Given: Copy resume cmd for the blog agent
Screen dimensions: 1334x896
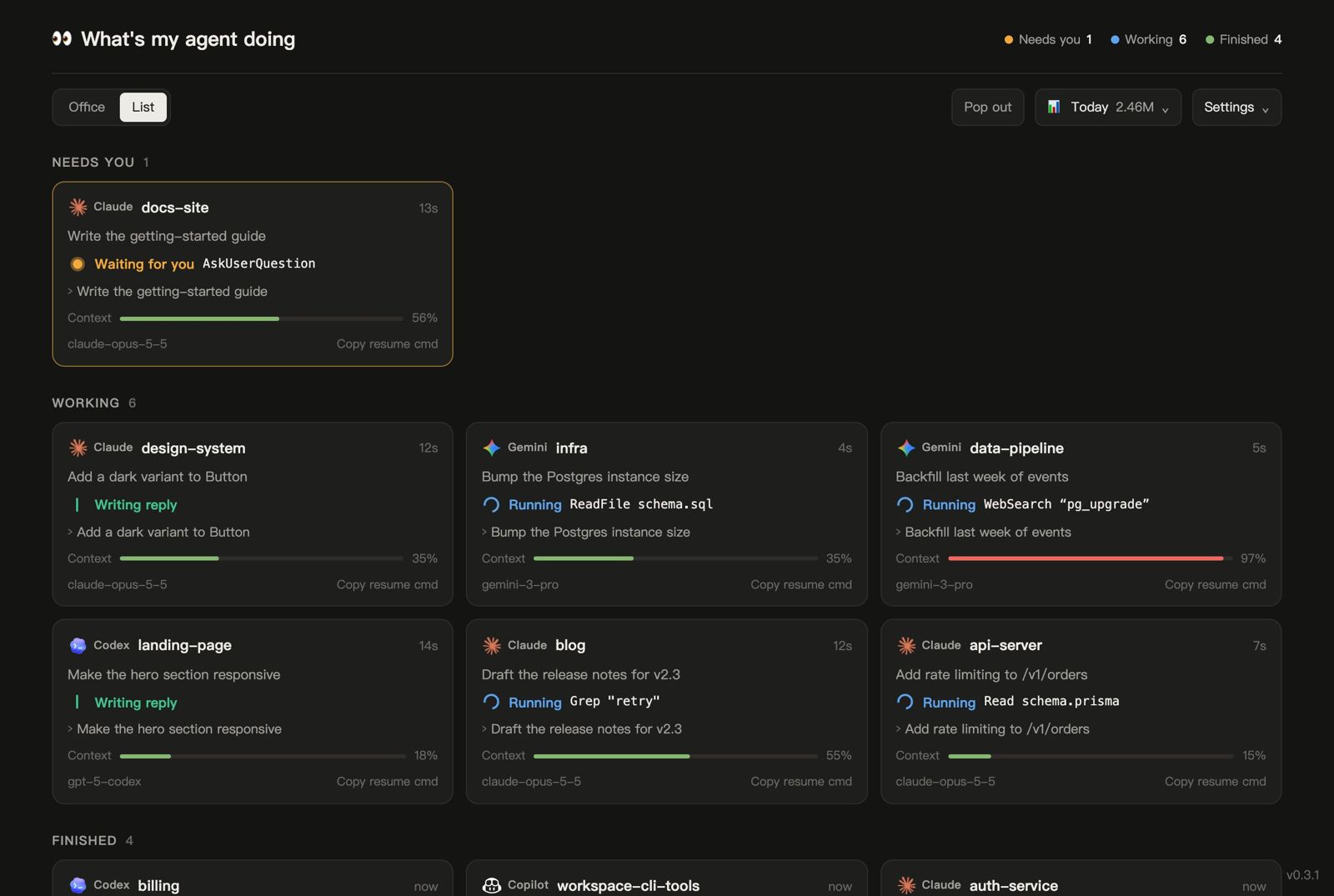Looking at the screenshot, I should point(801,781).
